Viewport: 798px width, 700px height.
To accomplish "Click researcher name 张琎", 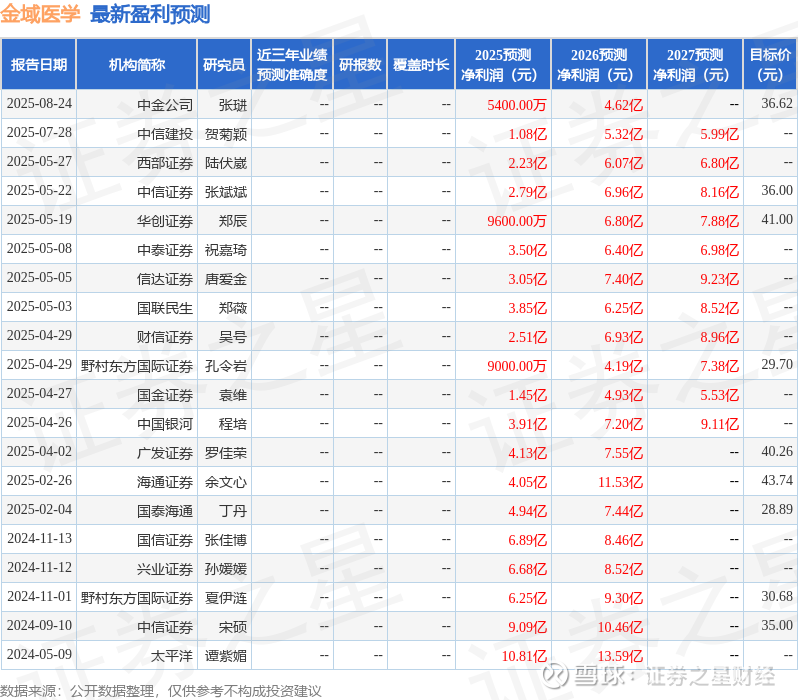I will [x=233, y=105].
